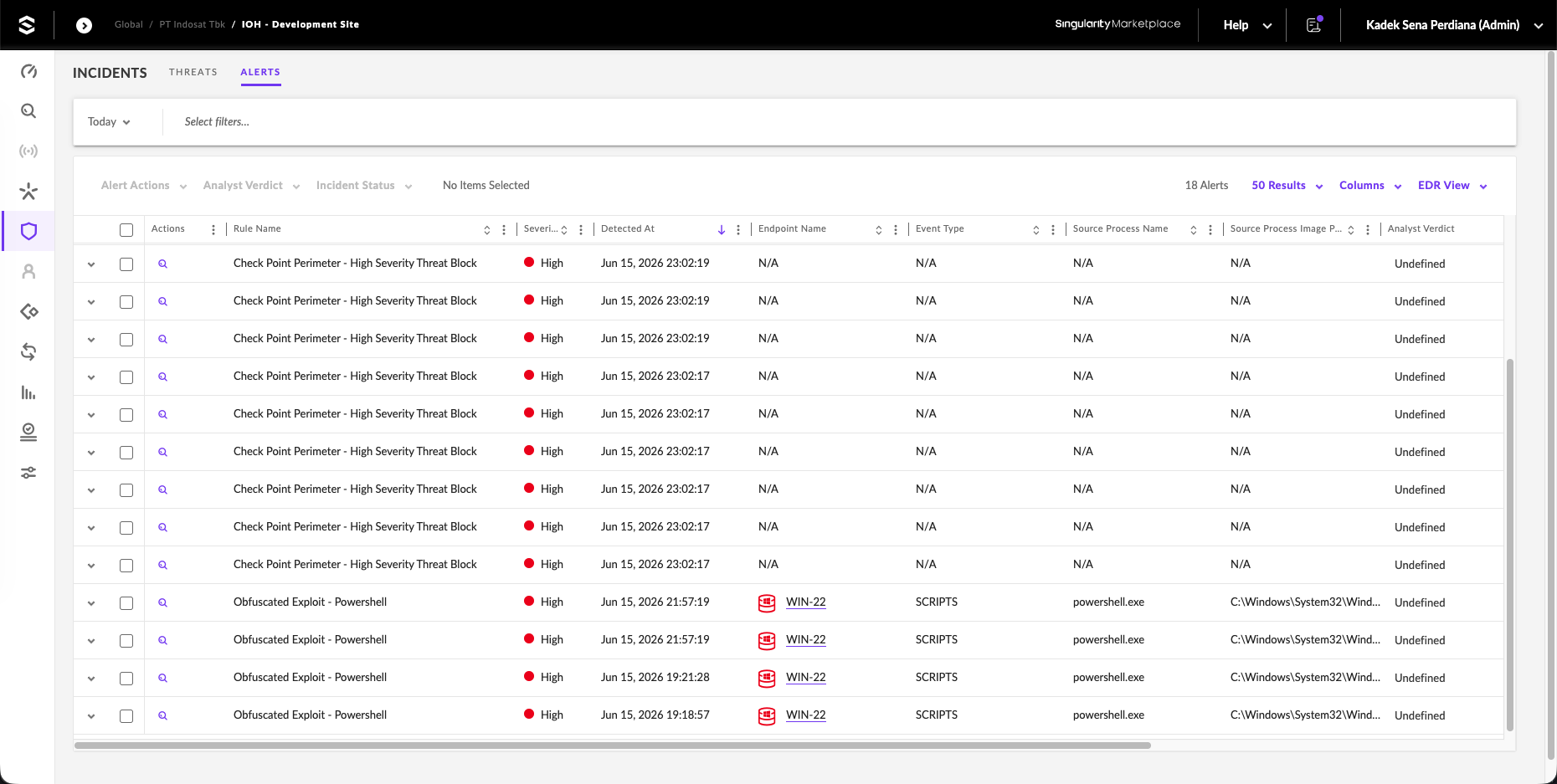The image size is (1557, 784).
Task: Click magnifier action for 19:21:28 Powershell alert
Action: point(163,678)
